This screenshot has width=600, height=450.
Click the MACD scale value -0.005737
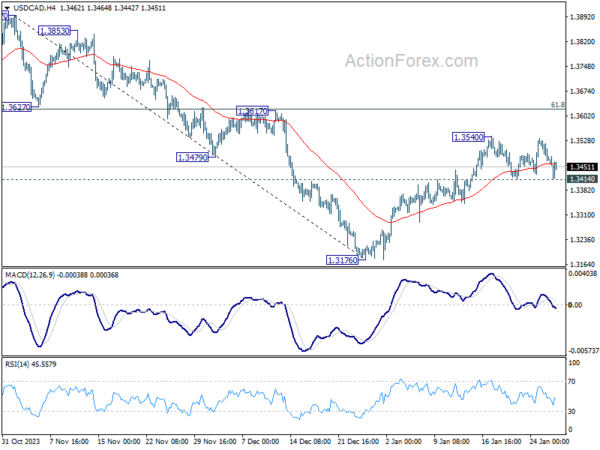tap(584, 351)
